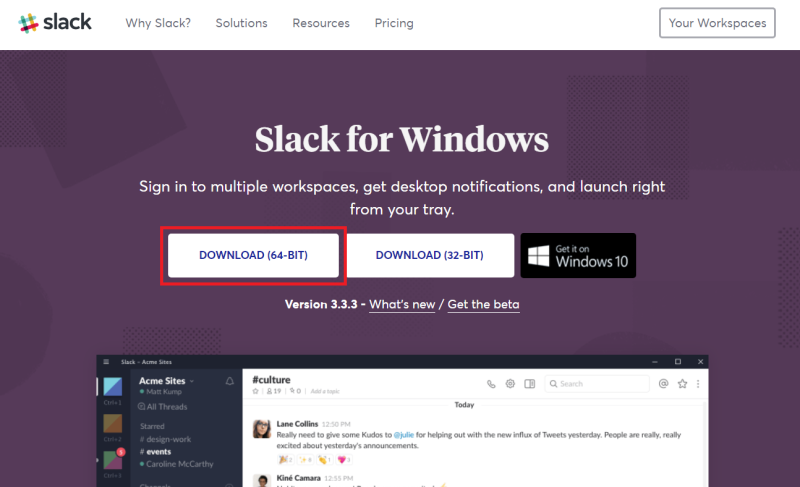The image size is (800, 487).
Task: Click the star icon under #culture
Action: click(x=256, y=391)
